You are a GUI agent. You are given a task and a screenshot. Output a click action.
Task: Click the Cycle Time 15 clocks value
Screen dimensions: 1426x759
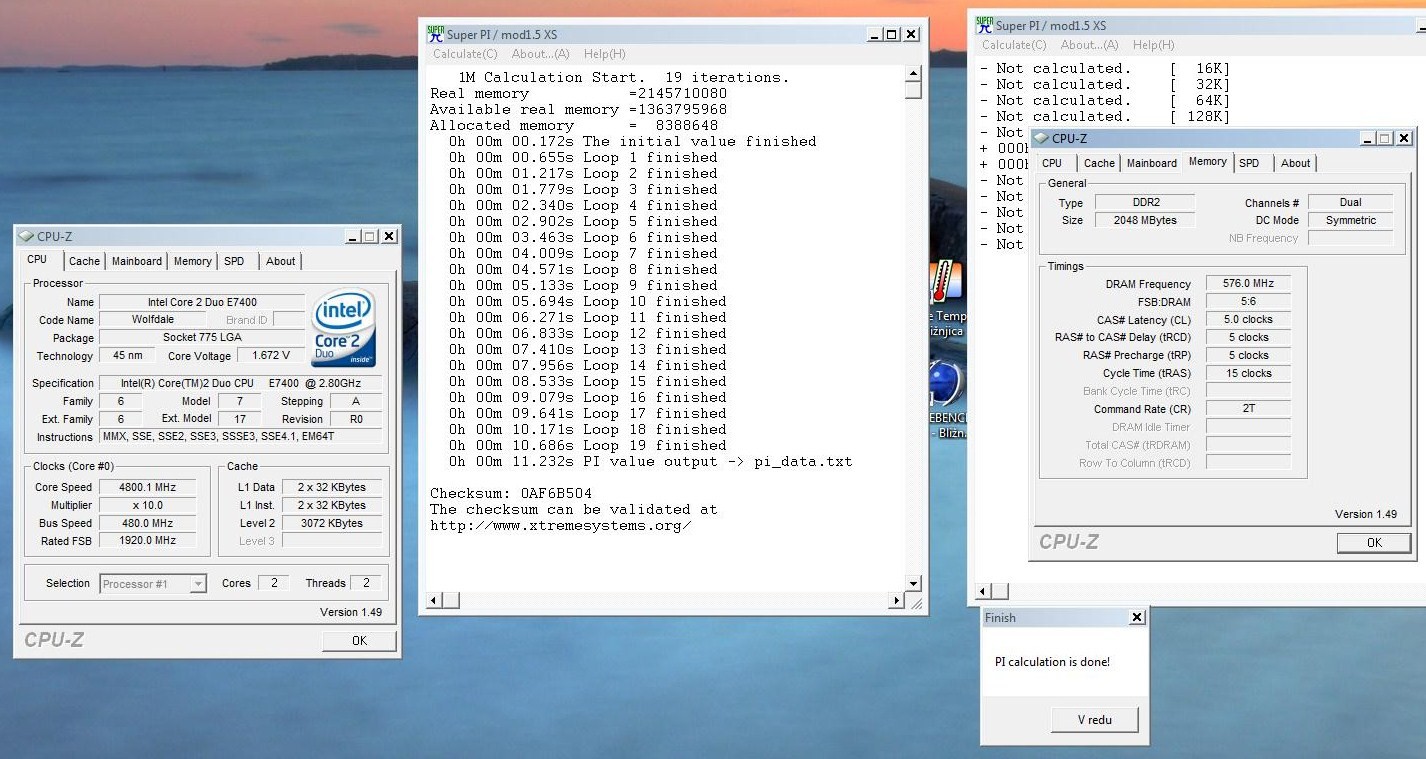[x=1248, y=373]
